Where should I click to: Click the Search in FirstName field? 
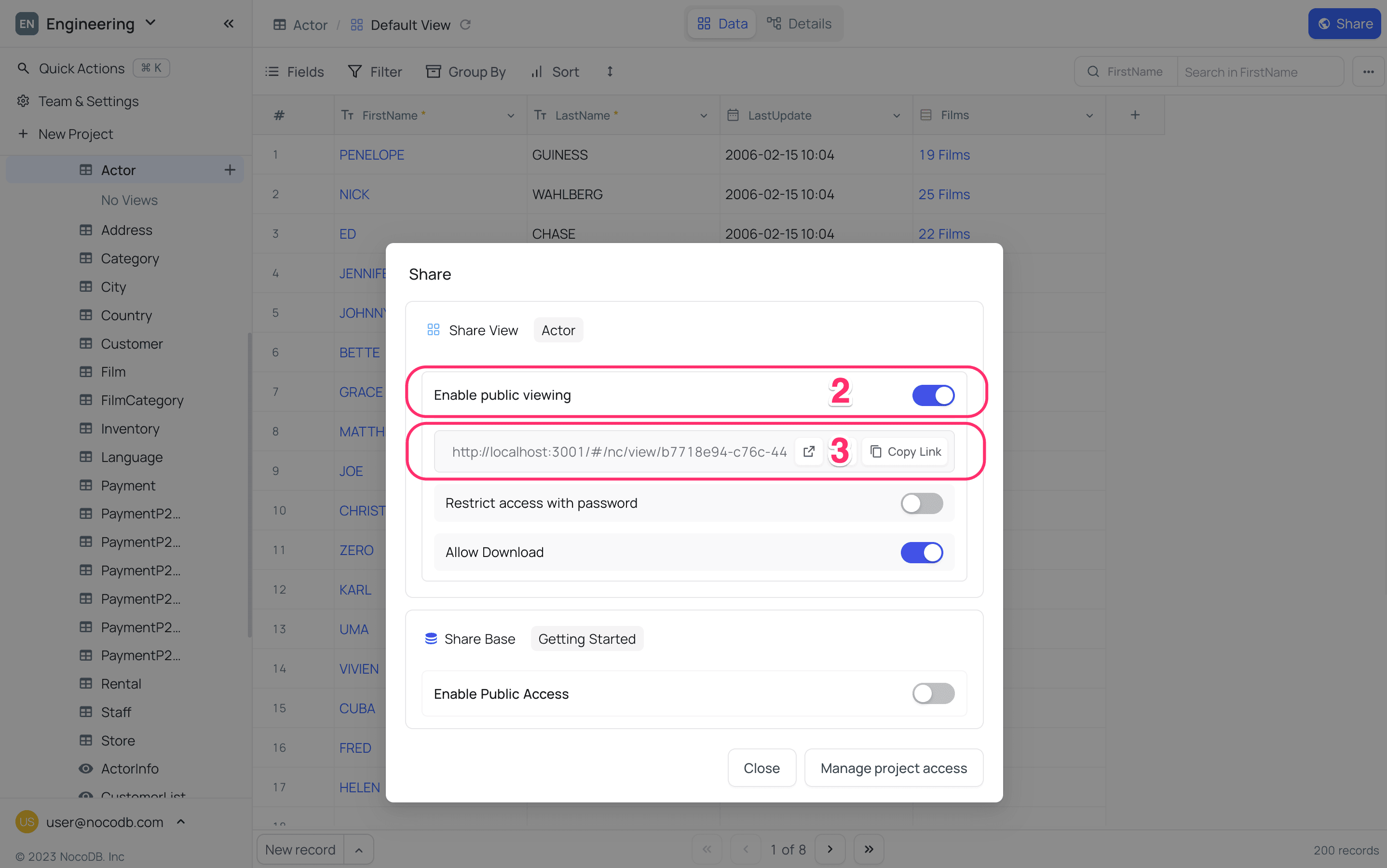[1258, 72]
